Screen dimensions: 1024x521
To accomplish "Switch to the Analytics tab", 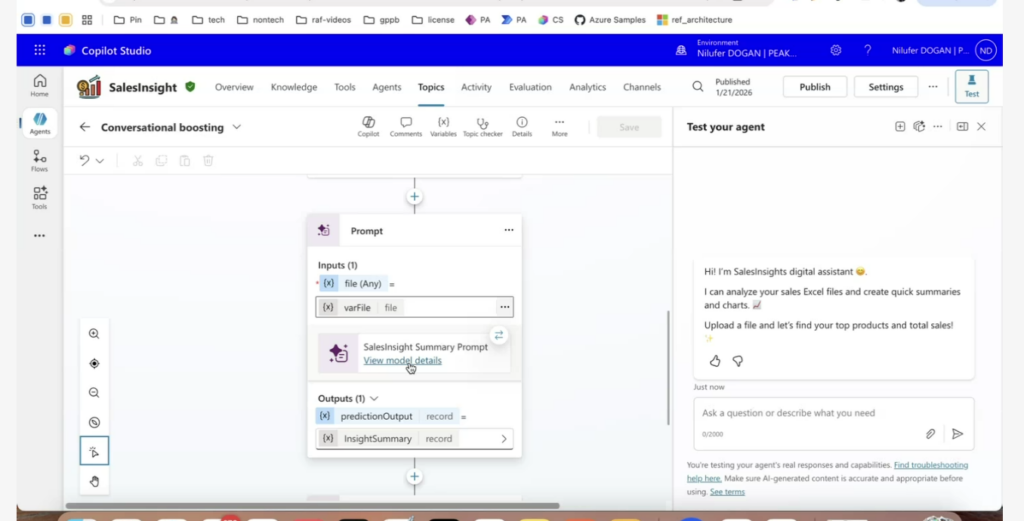I will click(587, 87).
